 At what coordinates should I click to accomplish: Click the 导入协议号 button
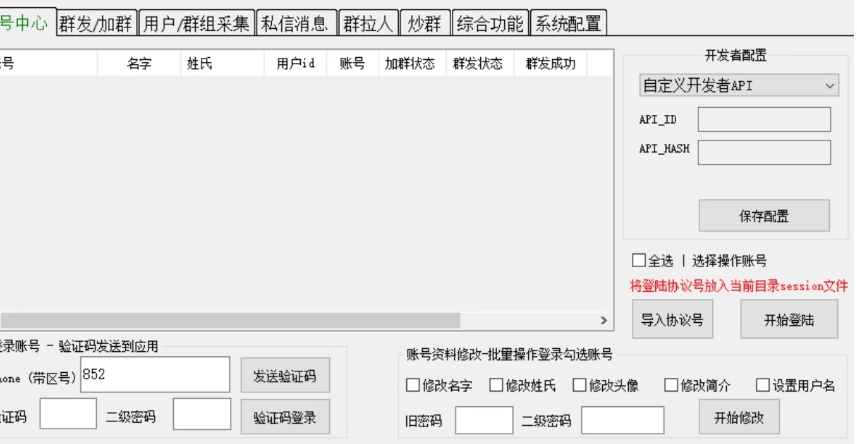tap(672, 319)
